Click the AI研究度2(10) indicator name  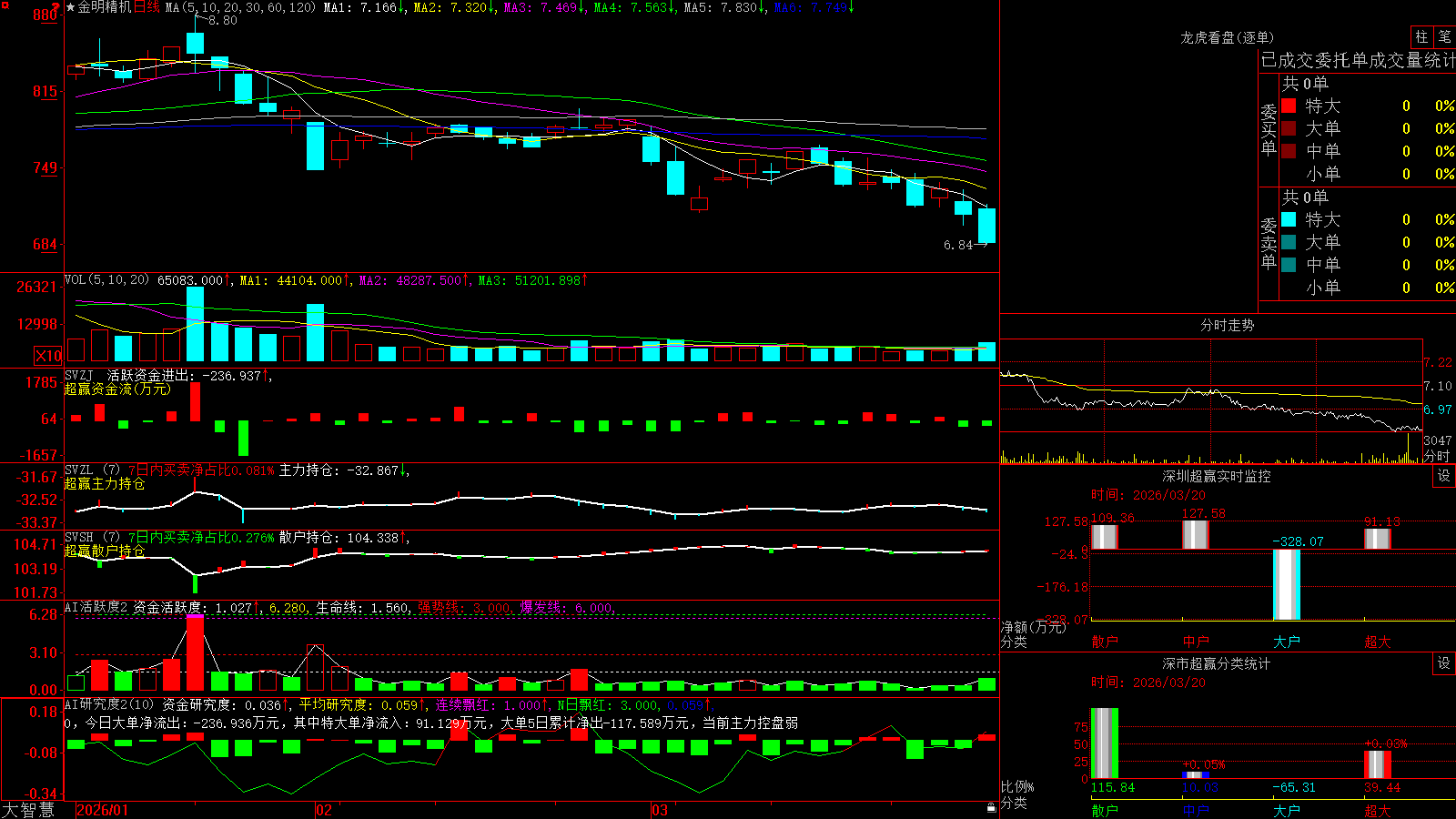[109, 704]
